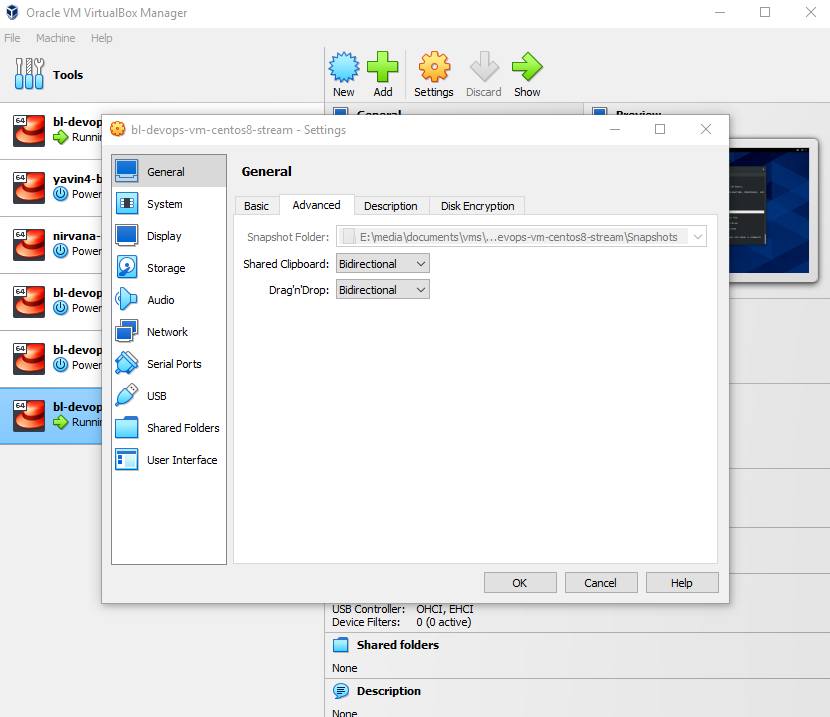This screenshot has height=717, width=830.
Task: Open the Help menu in the menu bar
Action: pyautogui.click(x=102, y=38)
